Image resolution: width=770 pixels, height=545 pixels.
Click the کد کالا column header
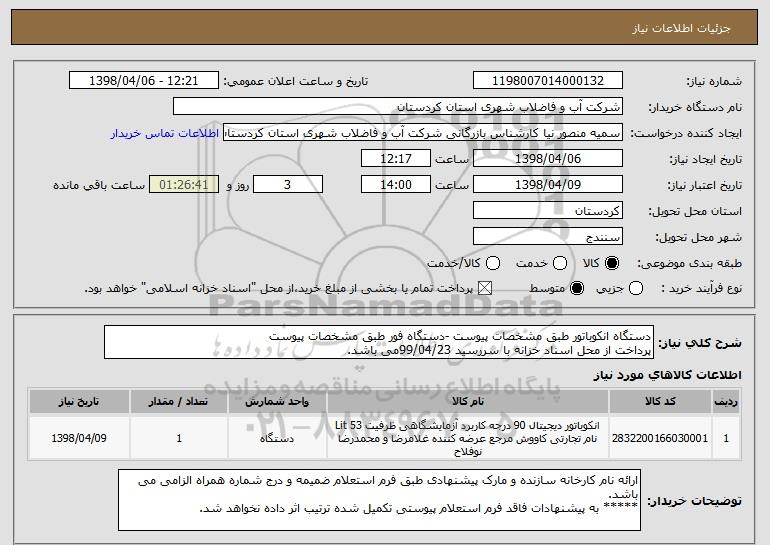point(660,402)
